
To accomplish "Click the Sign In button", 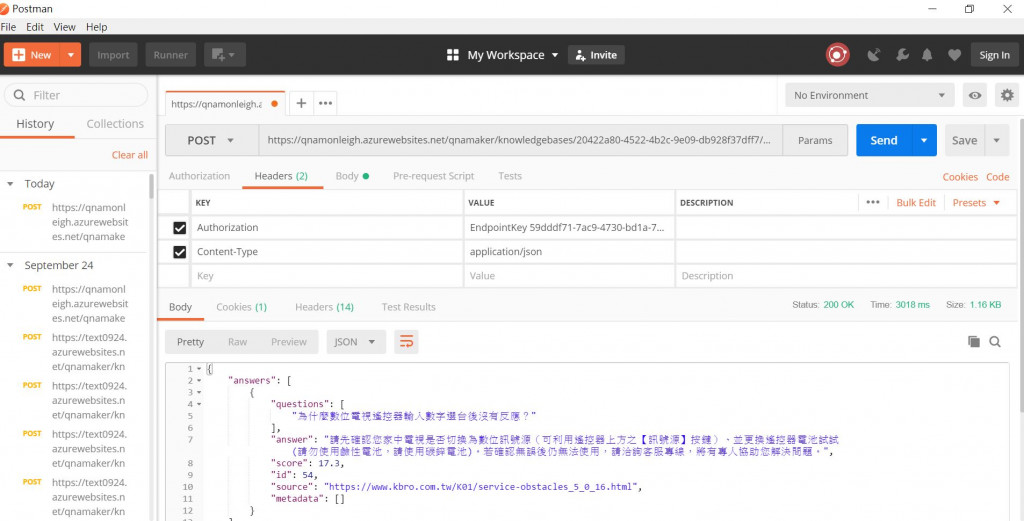I will (995, 55).
